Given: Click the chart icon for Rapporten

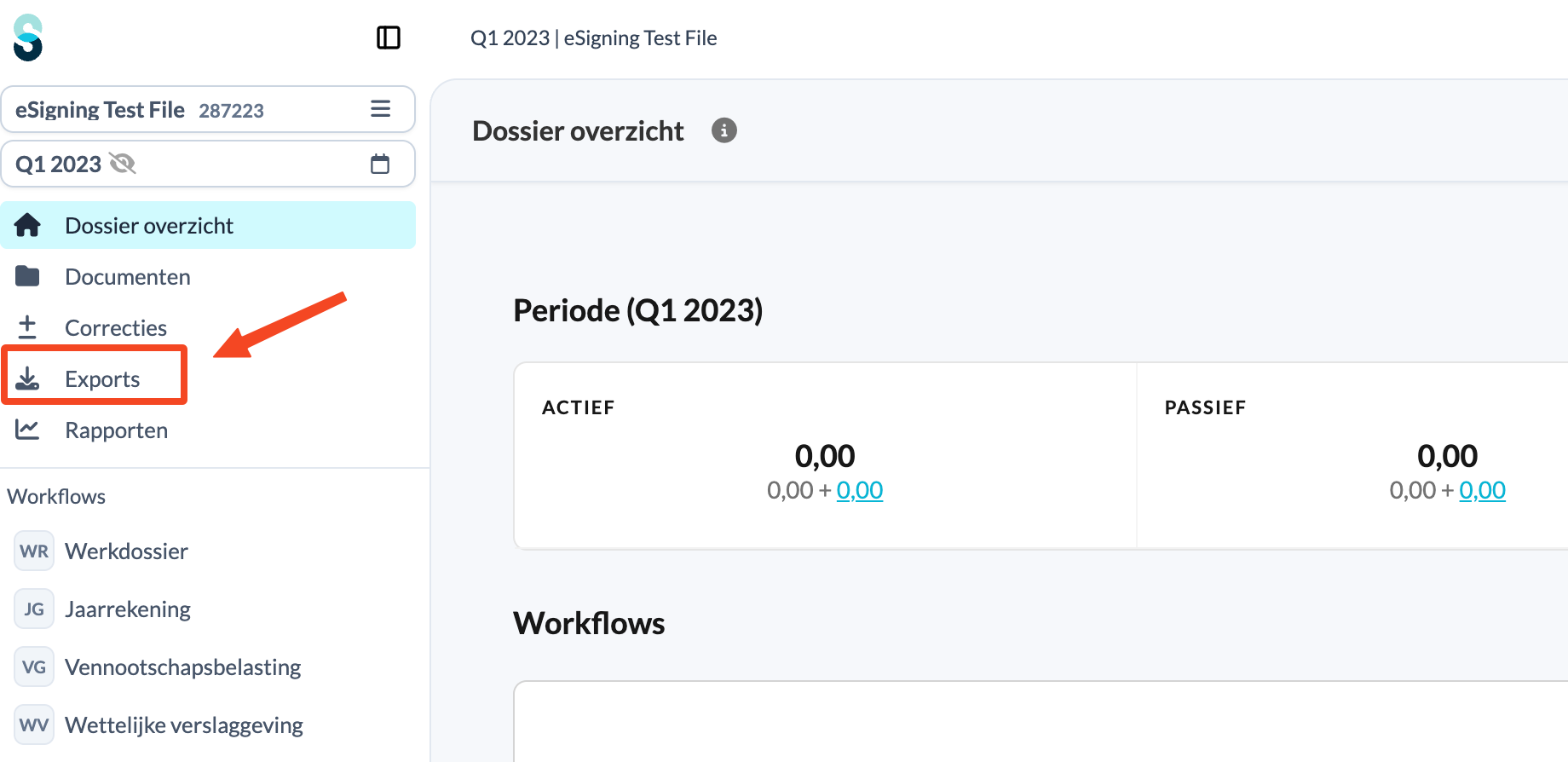Looking at the screenshot, I should point(27,430).
